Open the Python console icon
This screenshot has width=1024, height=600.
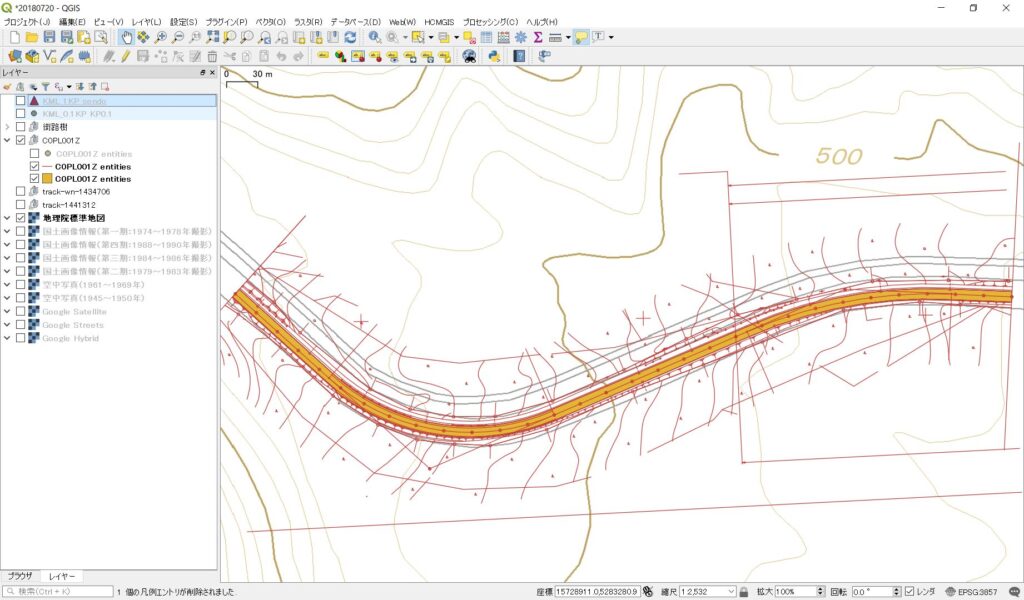click(x=494, y=56)
